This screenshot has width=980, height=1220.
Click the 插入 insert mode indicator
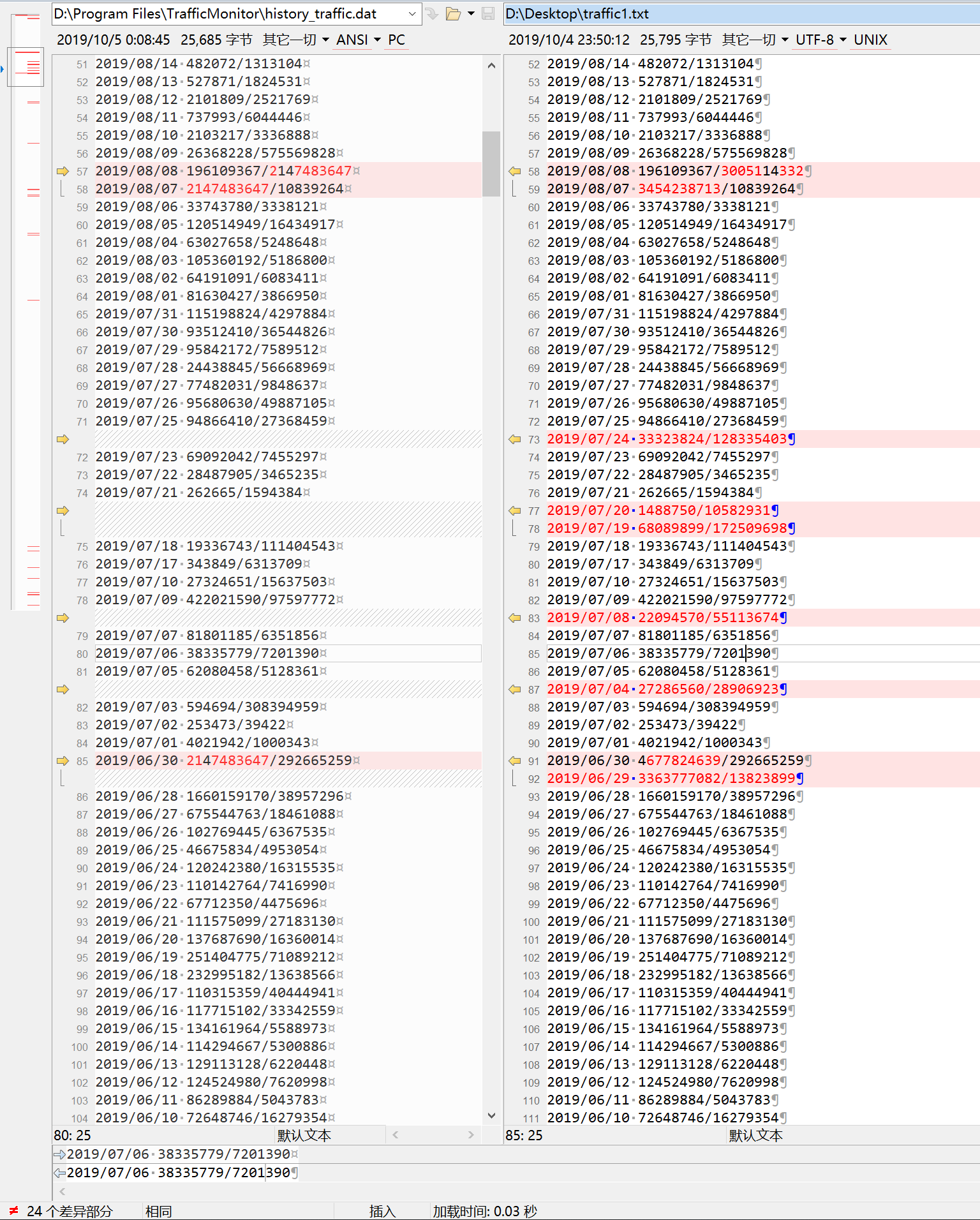pyautogui.click(x=382, y=1211)
